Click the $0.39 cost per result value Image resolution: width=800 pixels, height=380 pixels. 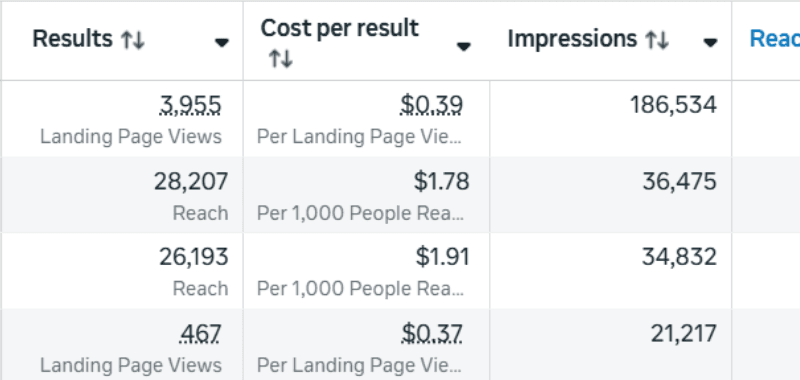click(431, 106)
